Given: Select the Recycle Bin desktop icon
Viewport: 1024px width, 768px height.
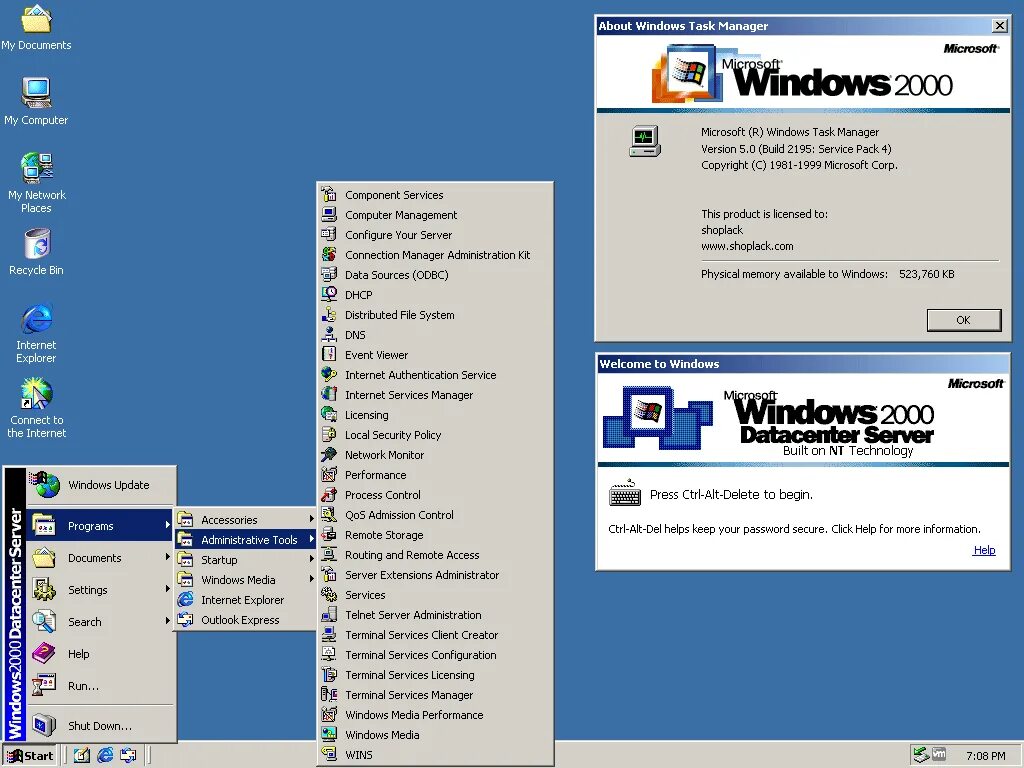Looking at the screenshot, I should click(x=37, y=252).
